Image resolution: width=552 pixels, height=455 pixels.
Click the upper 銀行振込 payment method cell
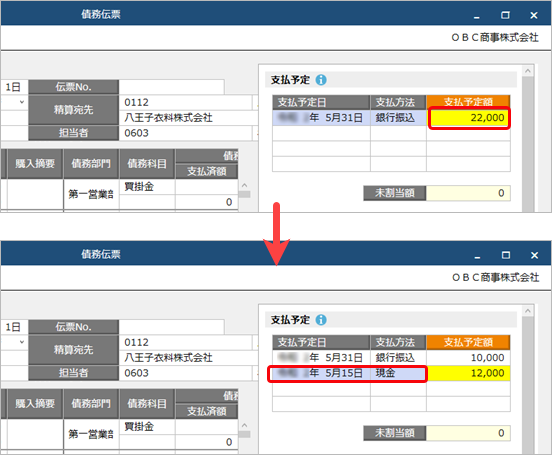tap(398, 118)
